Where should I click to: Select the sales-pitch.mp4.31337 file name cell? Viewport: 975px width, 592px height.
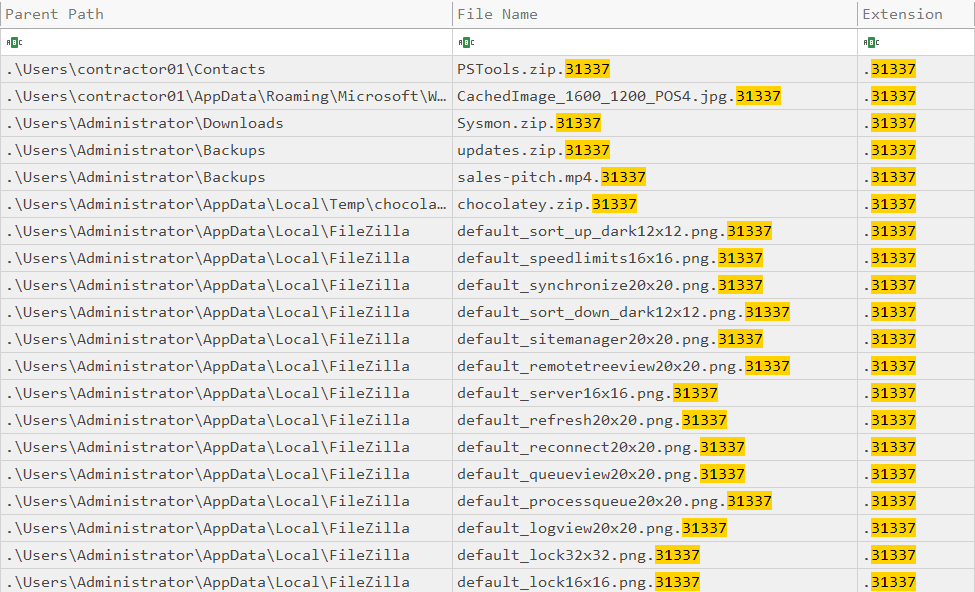coord(551,177)
